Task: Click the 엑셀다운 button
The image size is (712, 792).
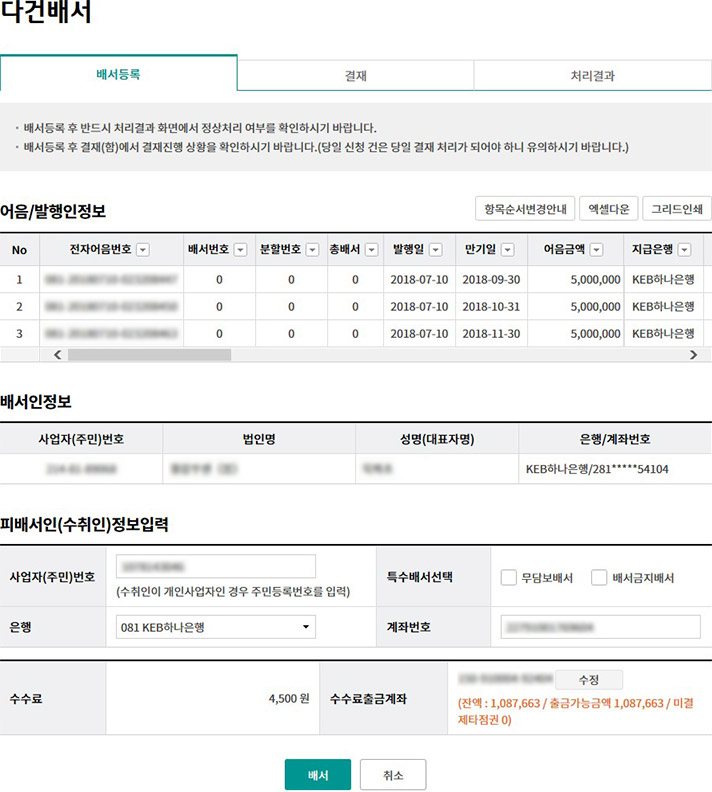Action: click(x=607, y=209)
